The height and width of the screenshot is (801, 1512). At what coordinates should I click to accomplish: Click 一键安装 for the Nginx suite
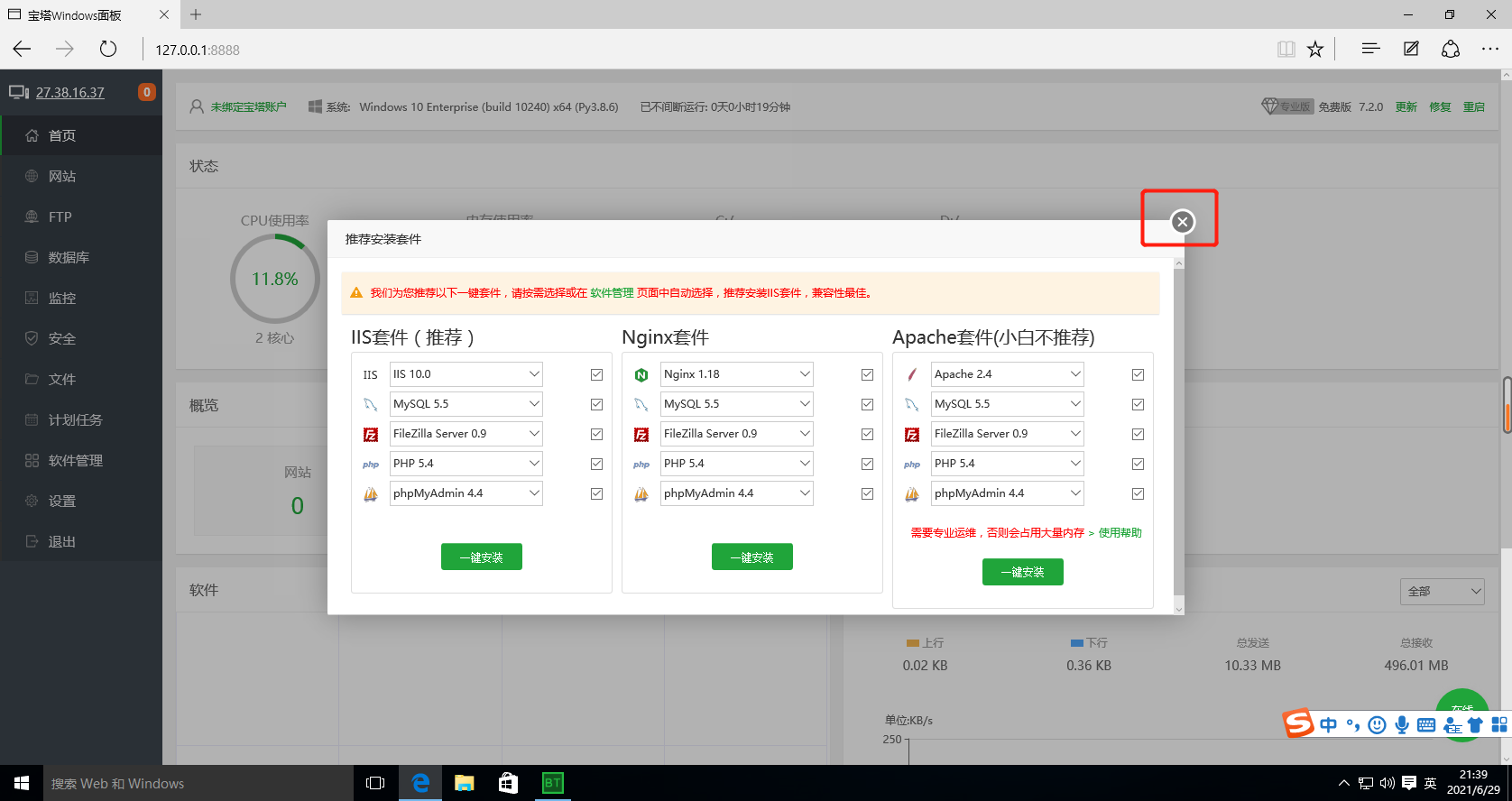(752, 557)
